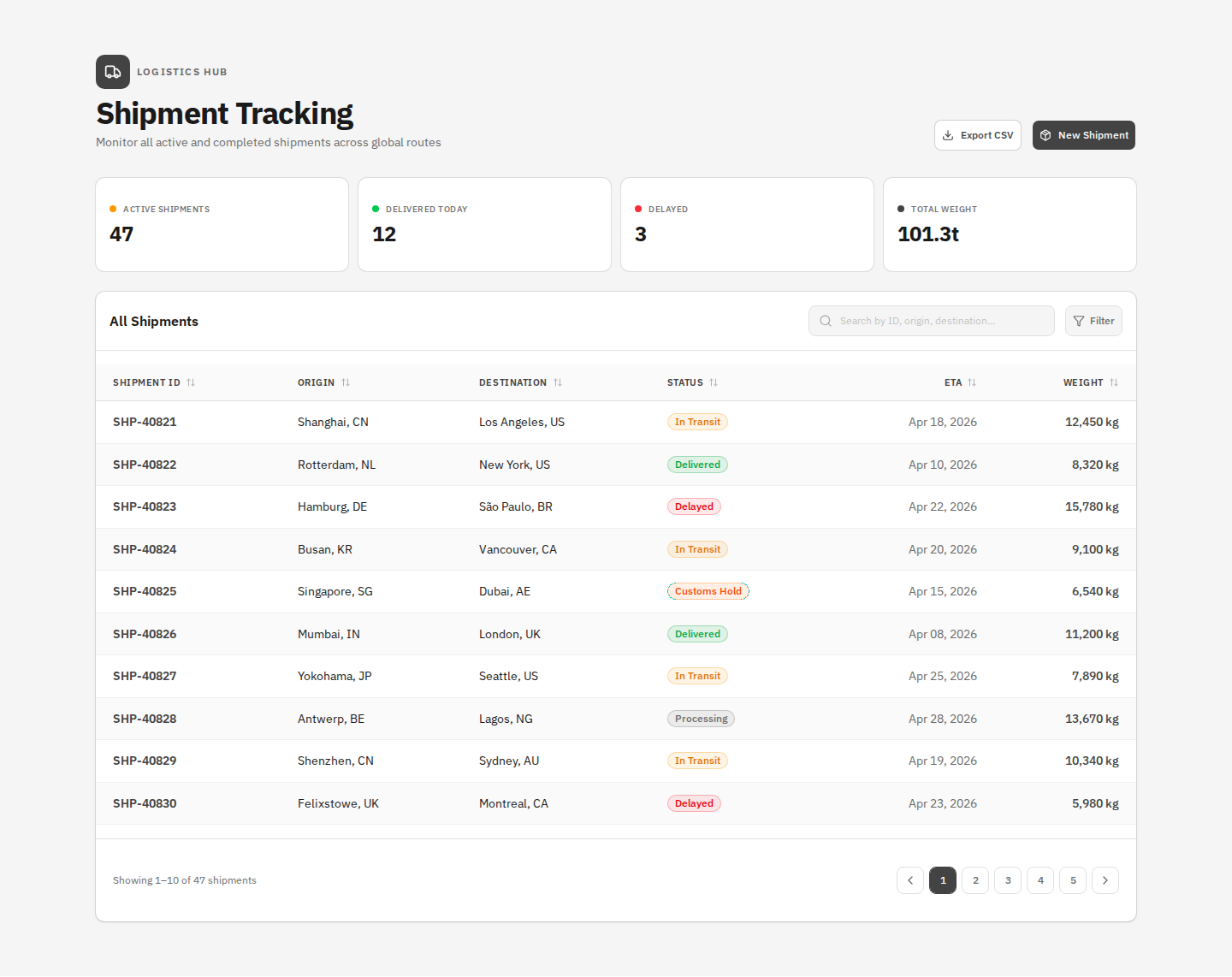Sort by Shipment ID column arrows
Image resolution: width=1232 pixels, height=977 pixels.
click(x=191, y=382)
